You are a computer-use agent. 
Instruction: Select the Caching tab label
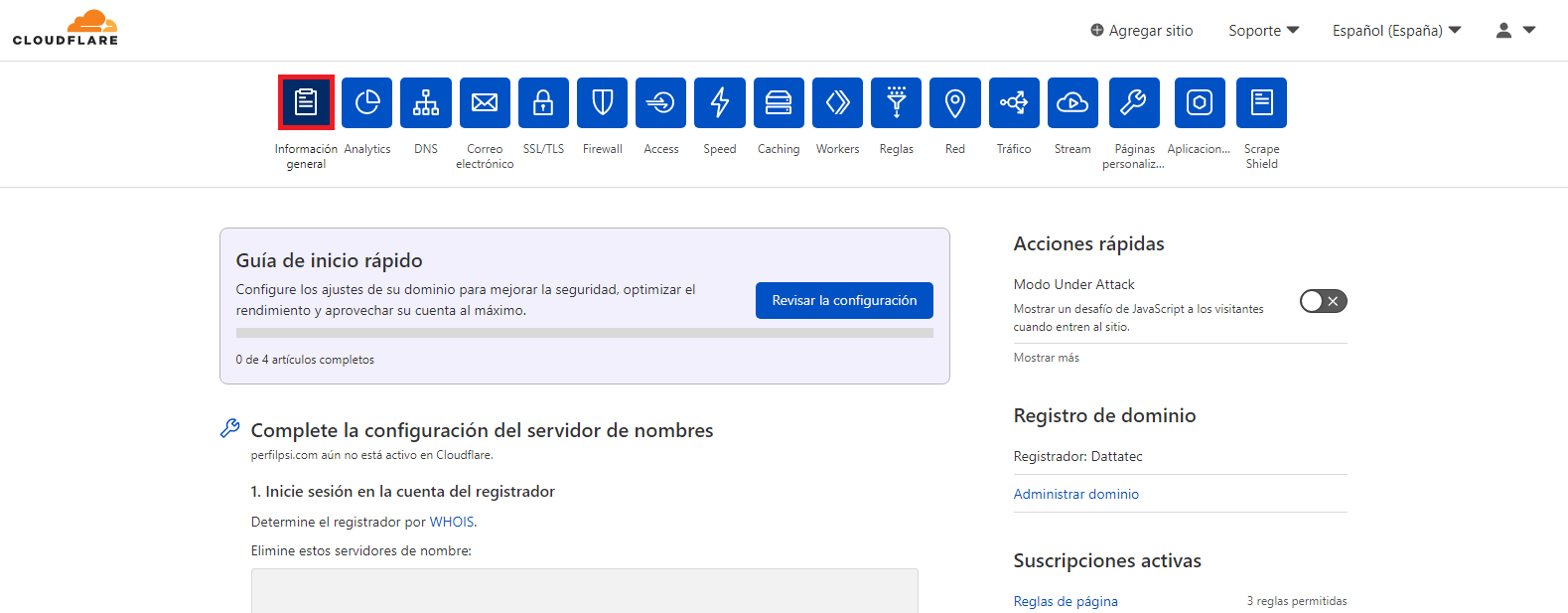point(779,149)
